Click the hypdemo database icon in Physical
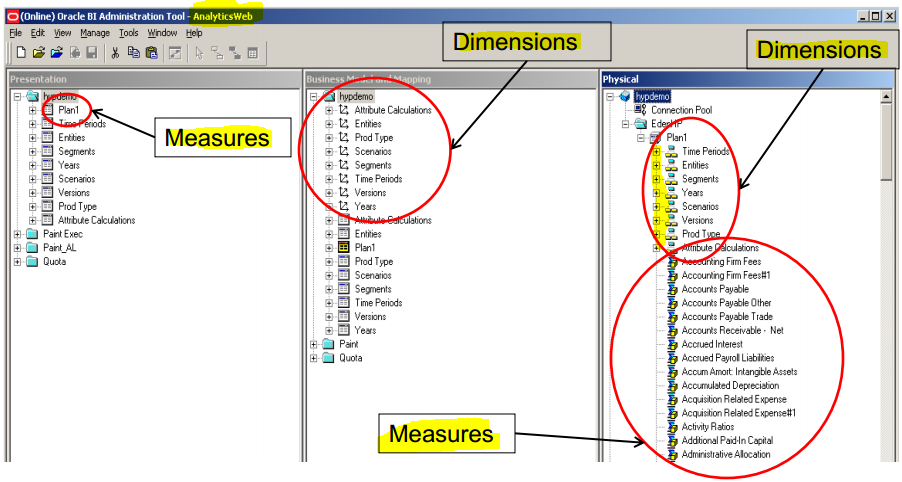 625,97
